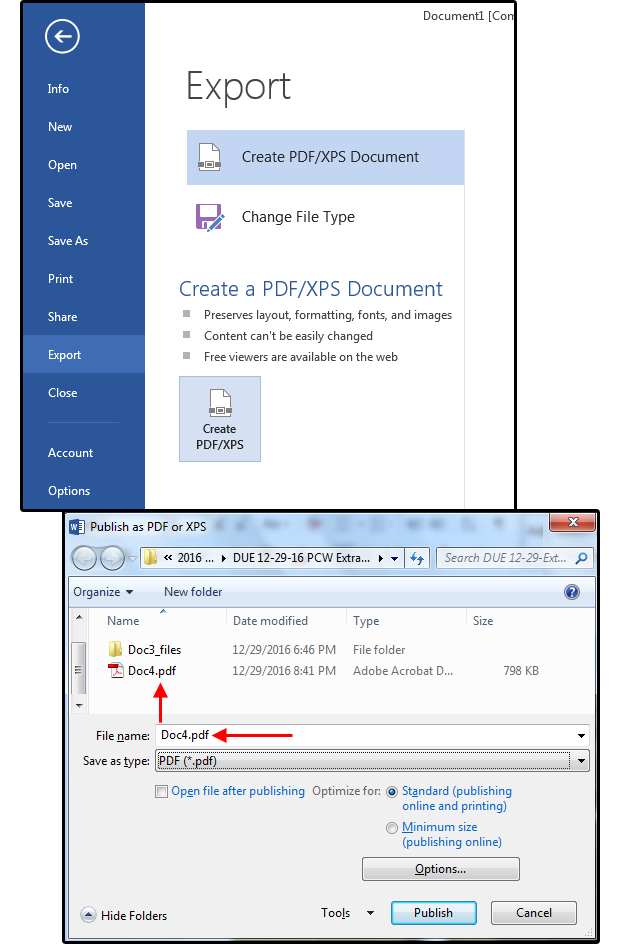The width and height of the screenshot is (620, 952).
Task: Click Save in the backstage sidebar
Action: pyautogui.click(x=60, y=203)
